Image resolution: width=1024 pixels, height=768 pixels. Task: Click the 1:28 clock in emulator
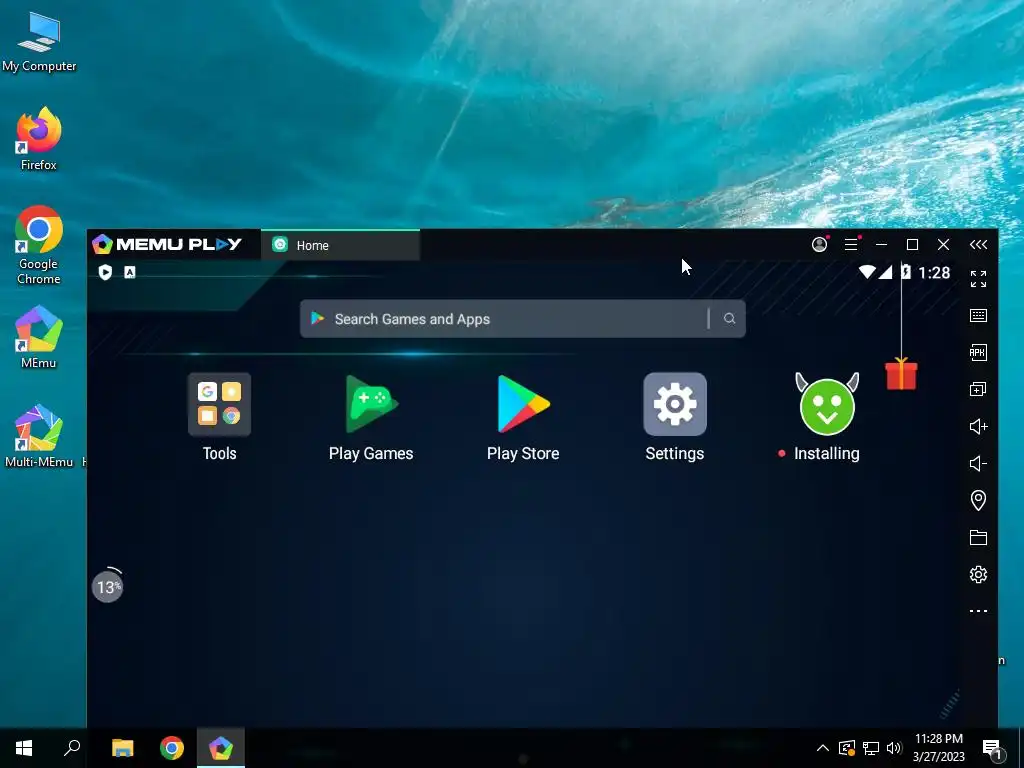(x=935, y=272)
